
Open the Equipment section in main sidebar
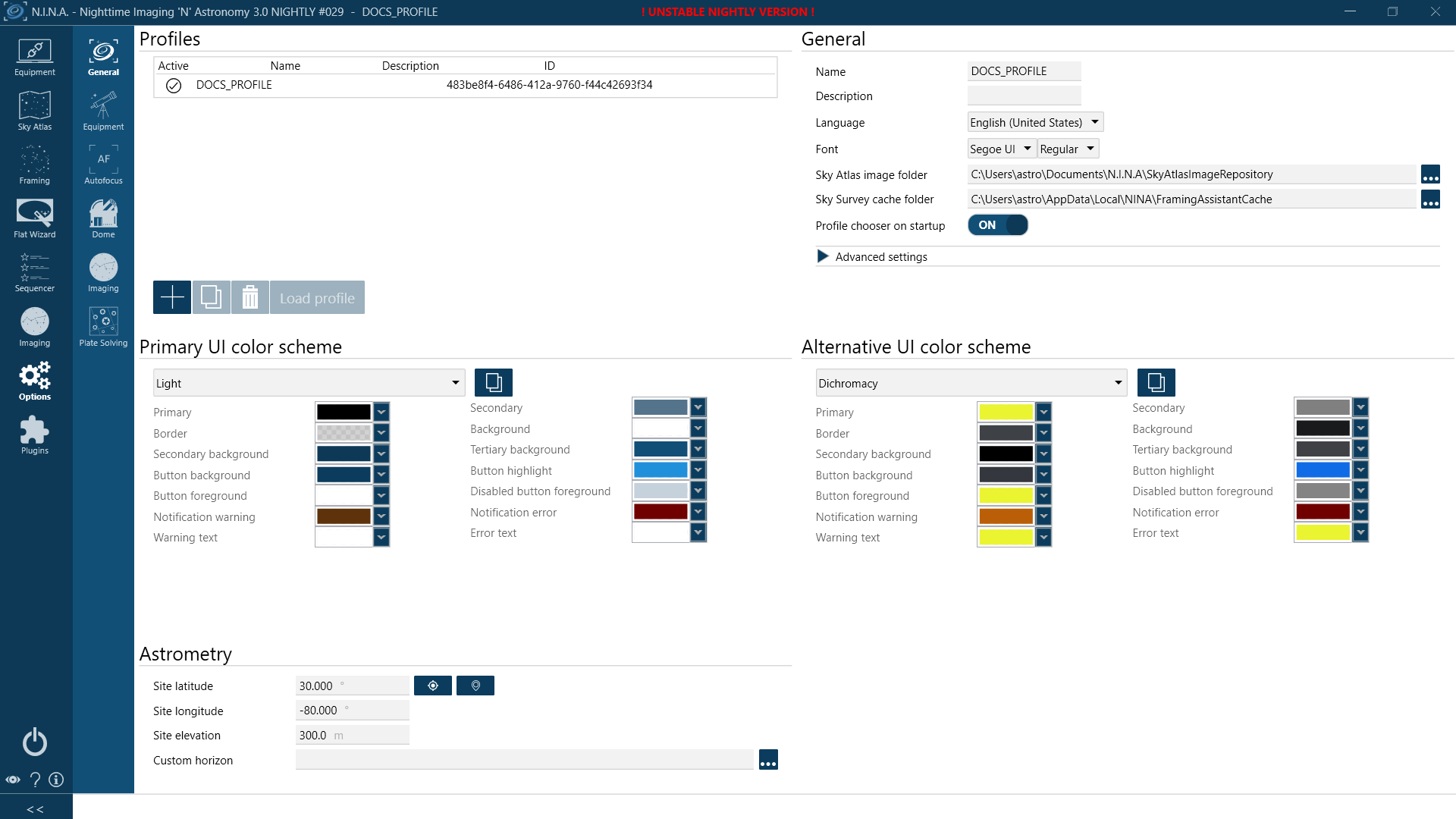35,58
